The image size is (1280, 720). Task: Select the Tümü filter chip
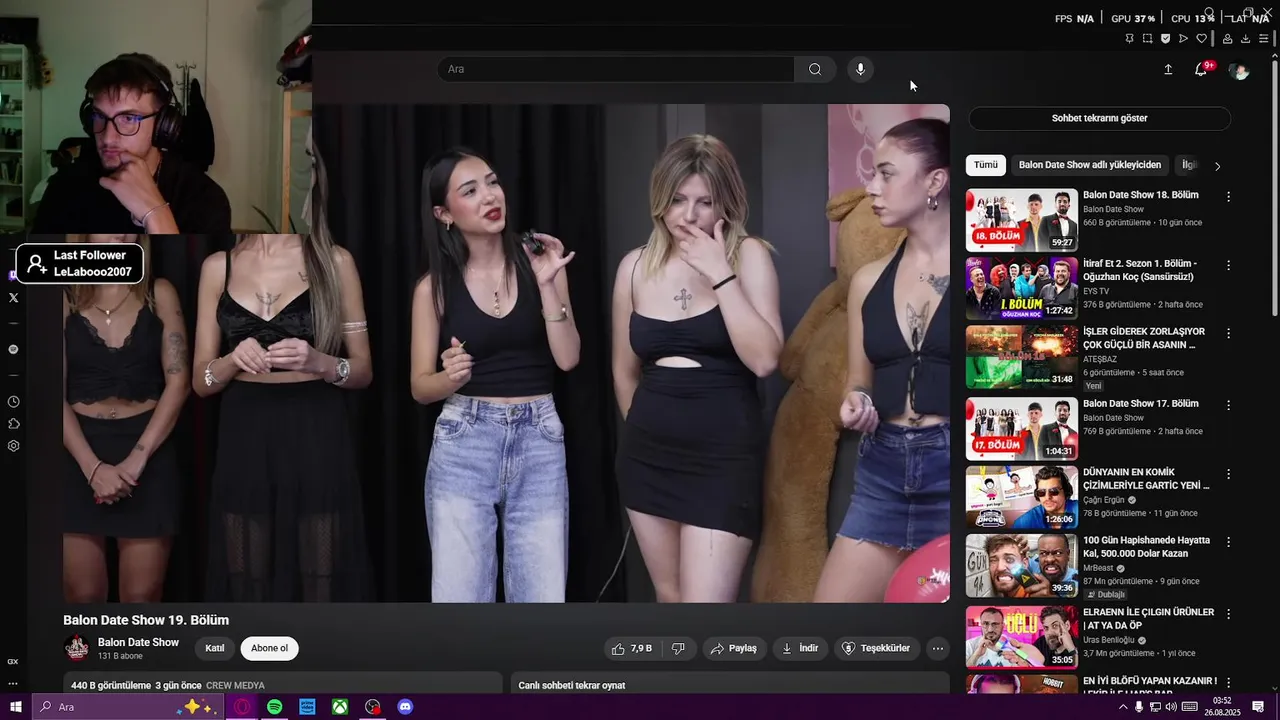986,165
